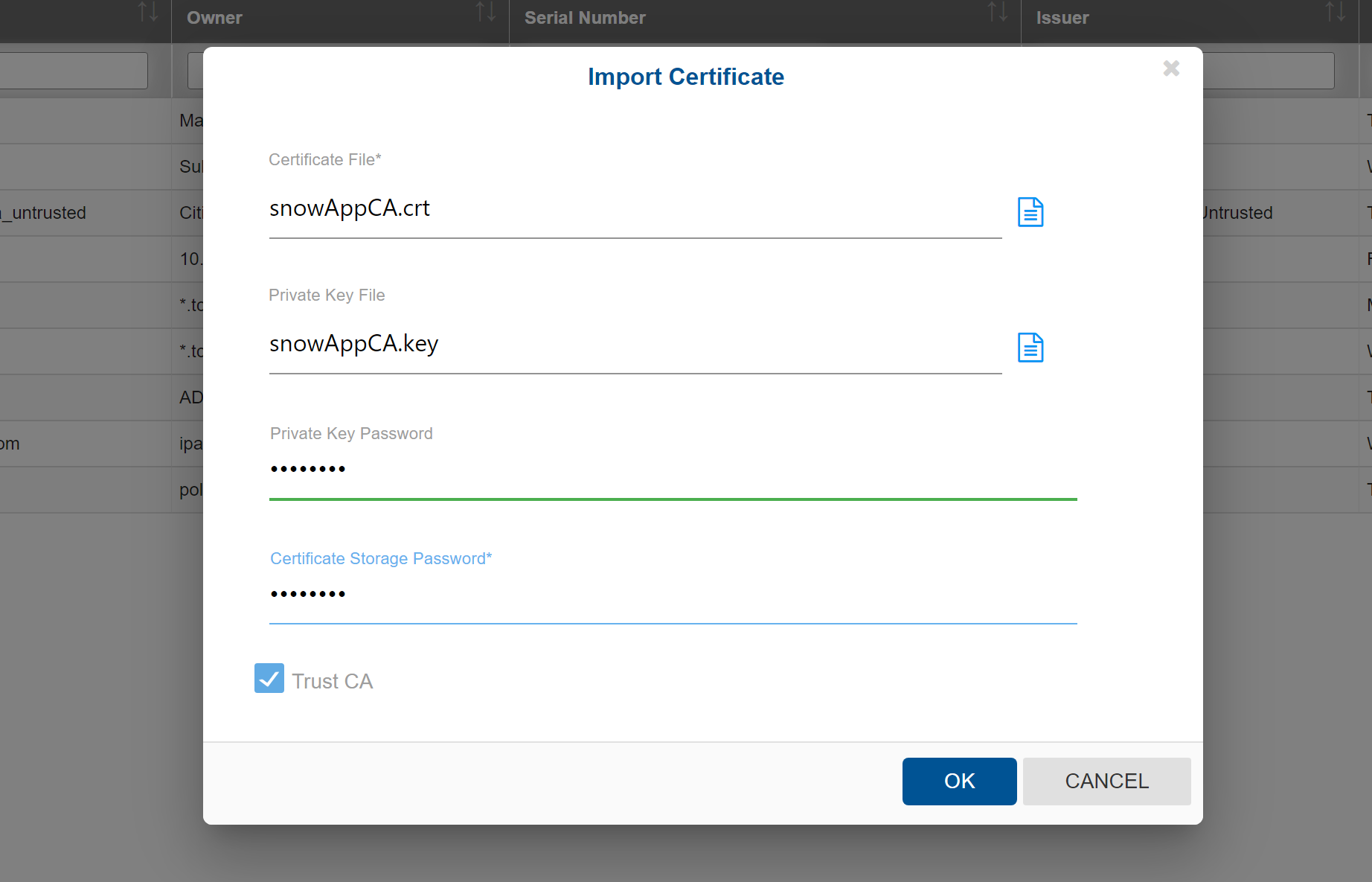Click the Owner column header

[x=214, y=17]
